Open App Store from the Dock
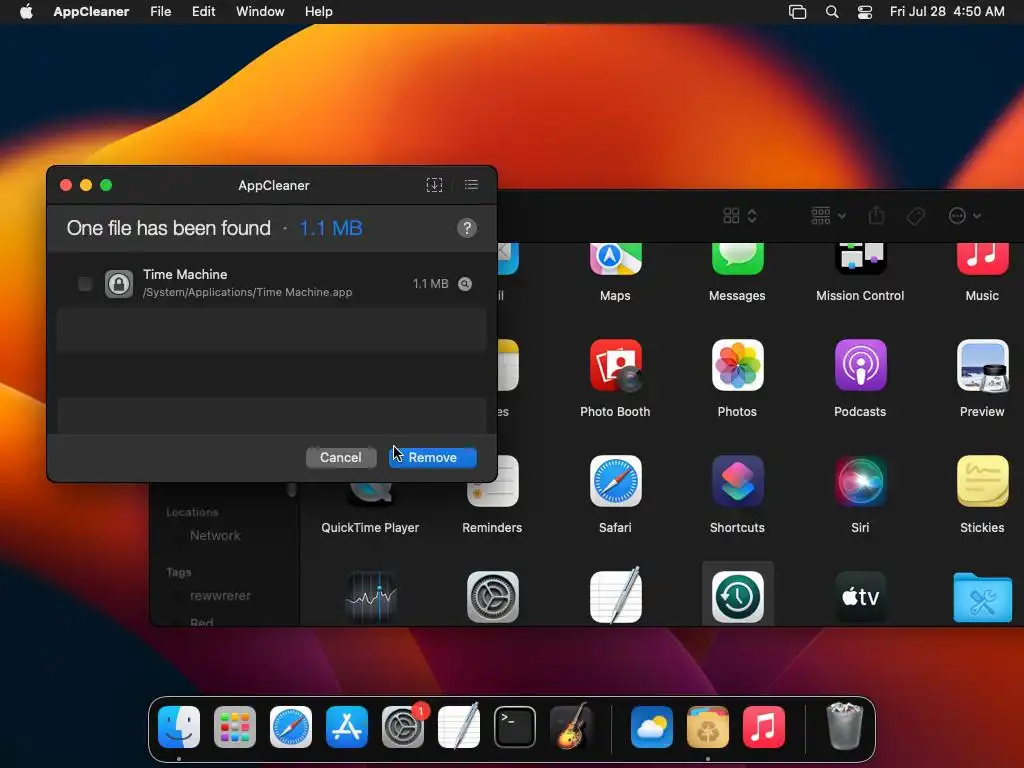Image resolution: width=1024 pixels, height=768 pixels. click(347, 726)
